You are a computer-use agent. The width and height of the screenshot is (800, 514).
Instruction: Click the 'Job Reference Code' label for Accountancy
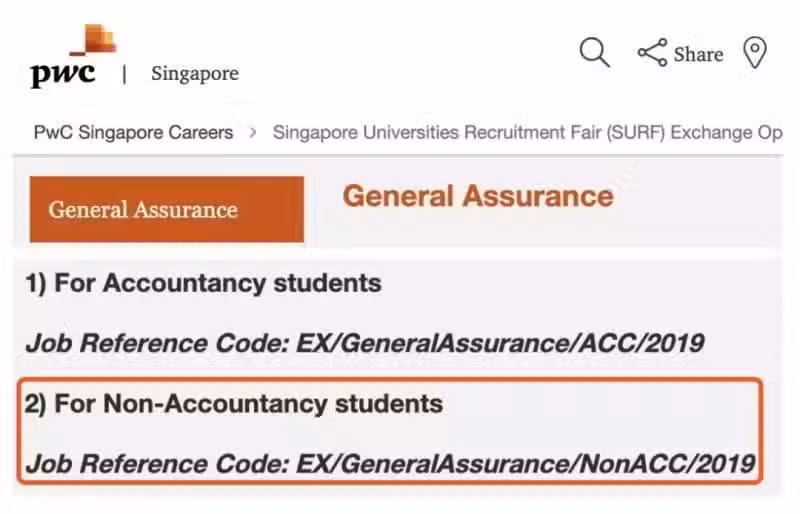pyautogui.click(x=158, y=342)
